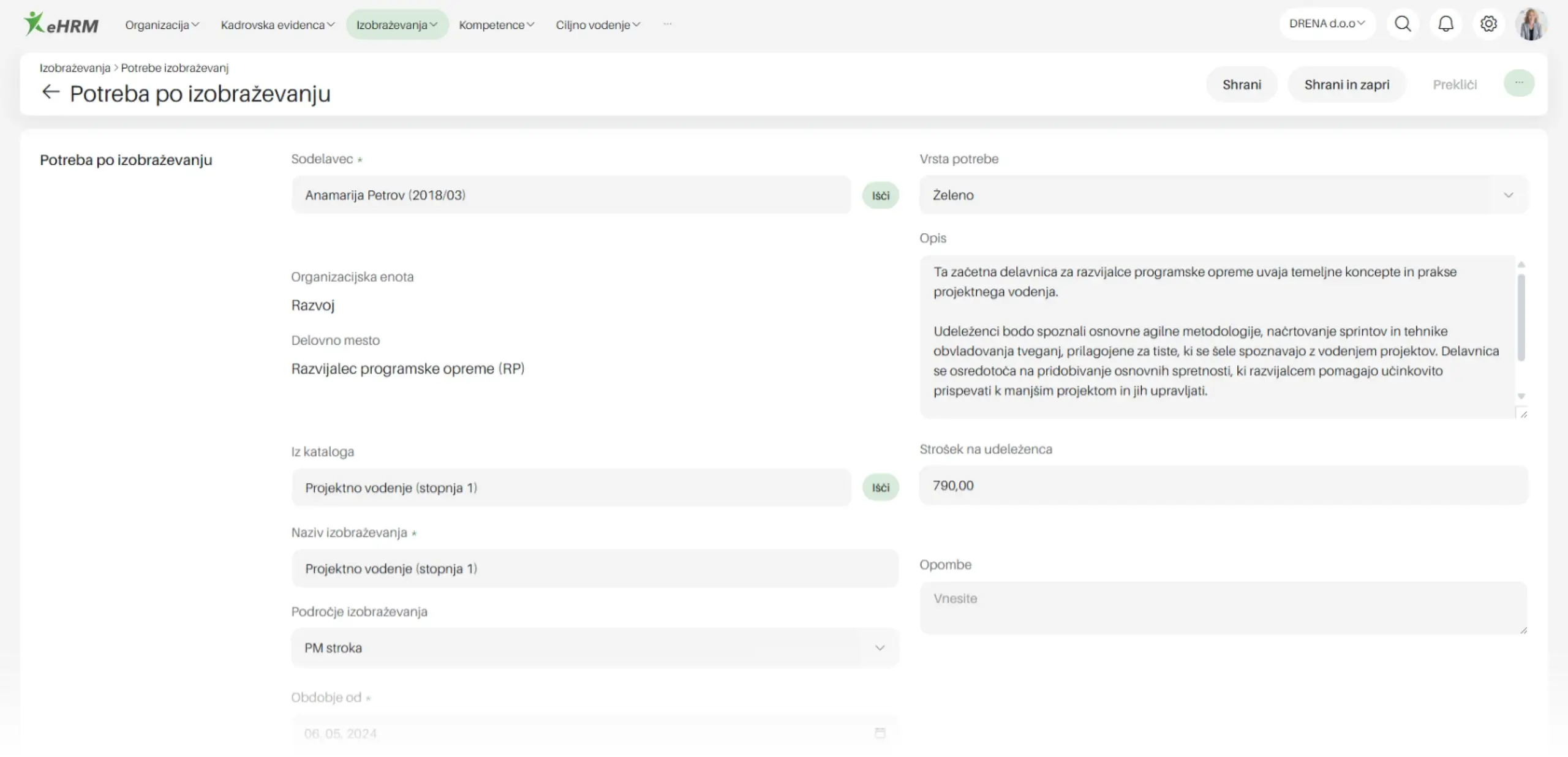This screenshot has width=1568, height=757.
Task: Open user profile avatar
Action: (x=1531, y=24)
